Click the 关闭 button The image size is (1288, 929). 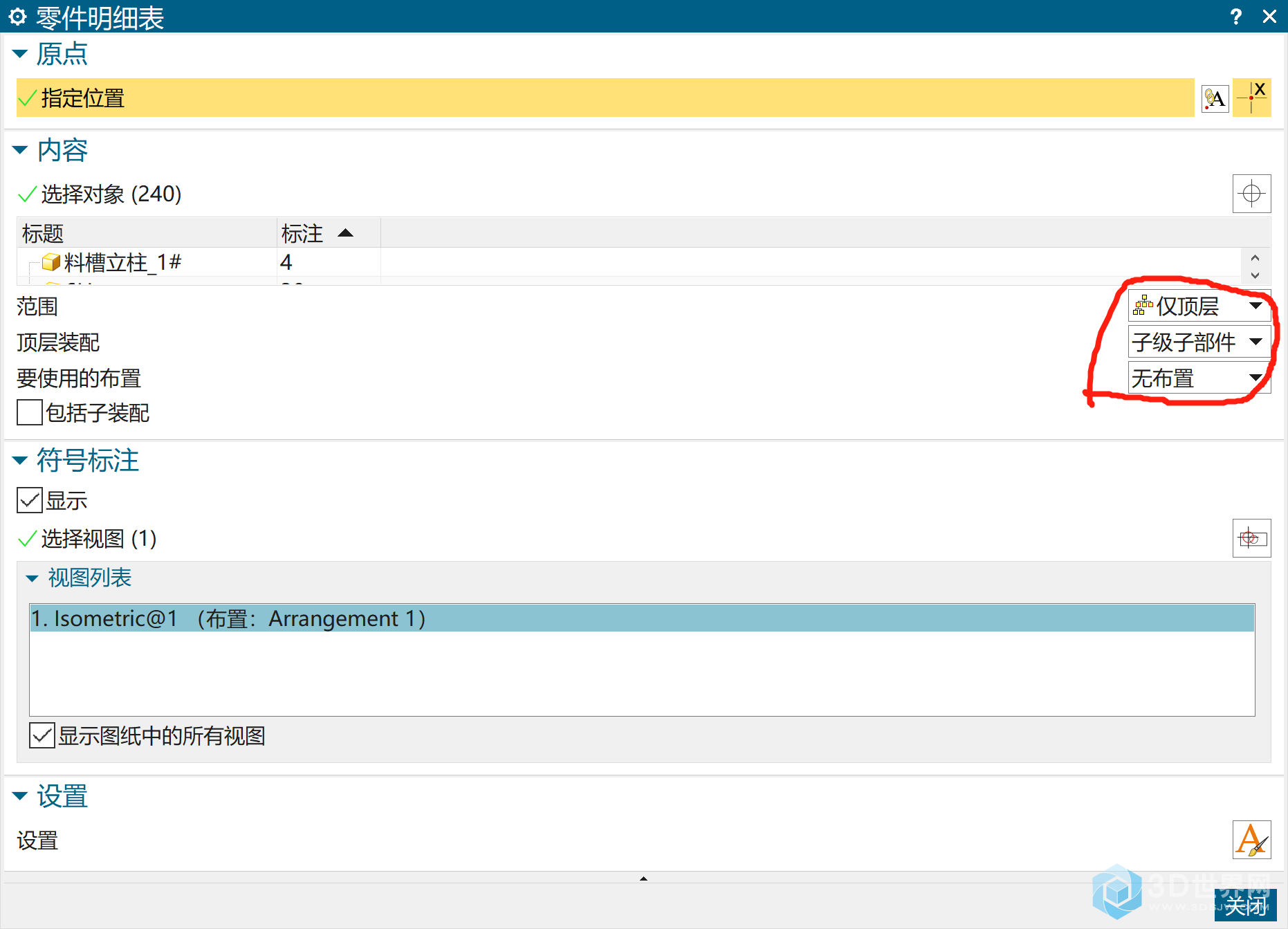pos(1245,905)
